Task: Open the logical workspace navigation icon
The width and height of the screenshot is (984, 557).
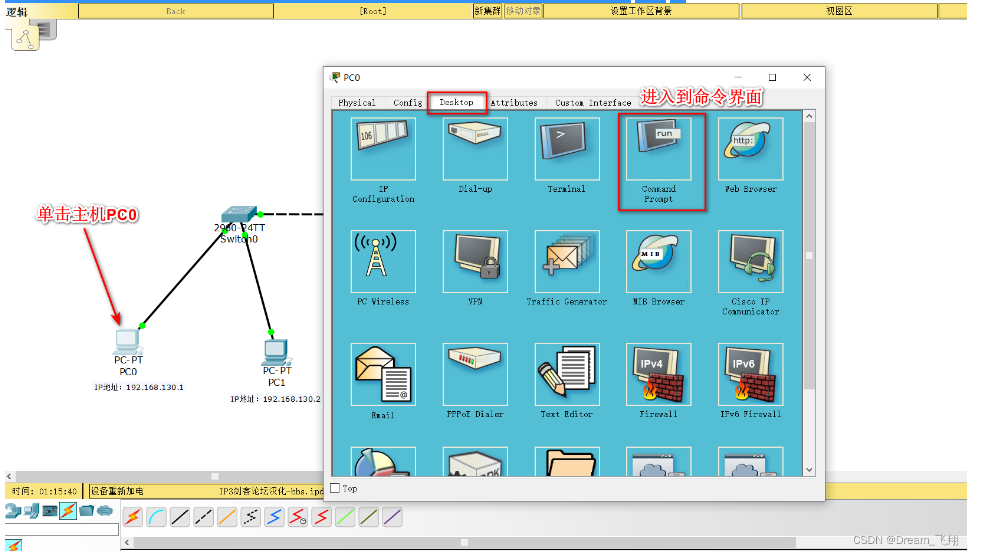Action: point(26,38)
